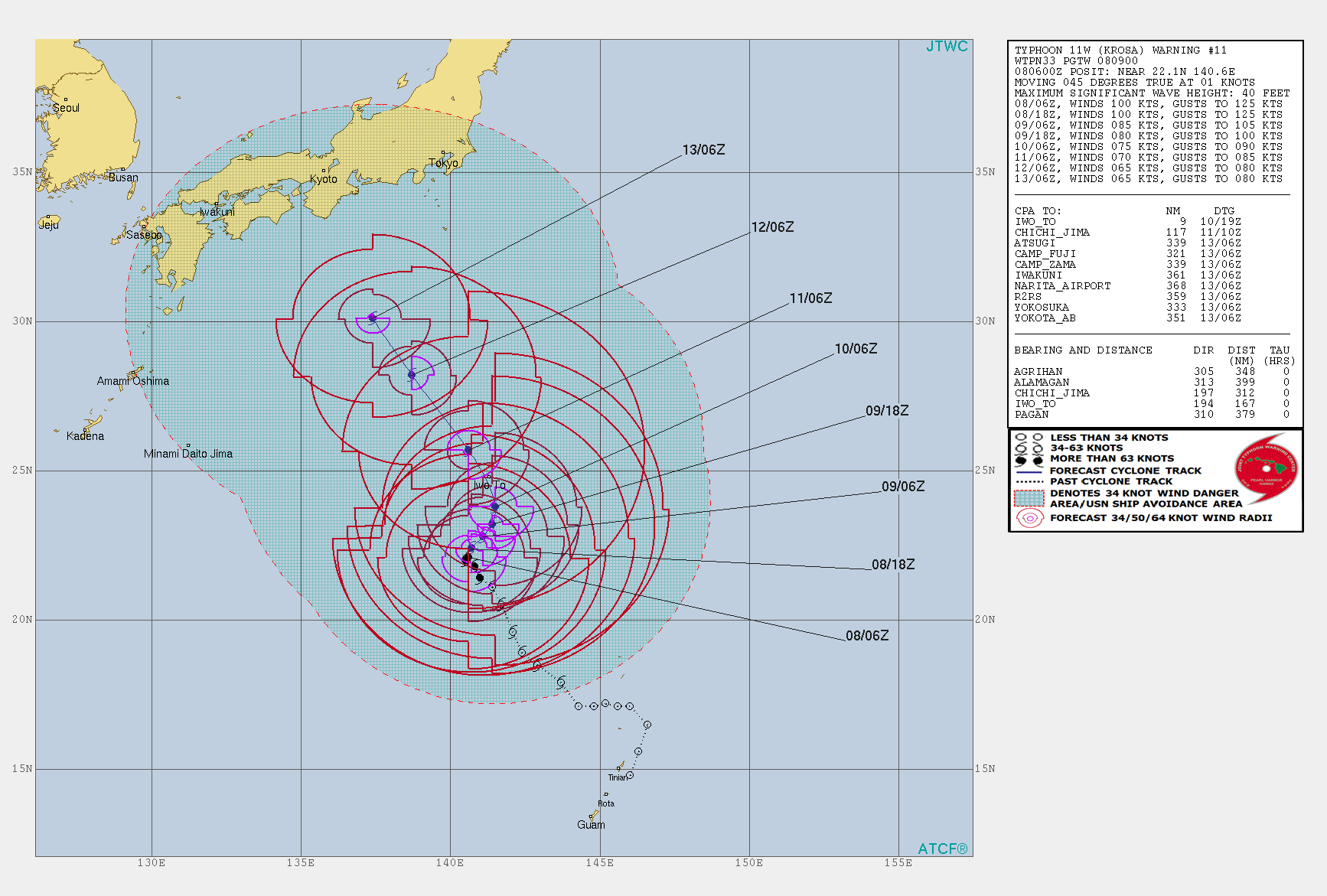Click the Minami Daito Jima label
This screenshot has height=896, width=1327.
[x=188, y=454]
